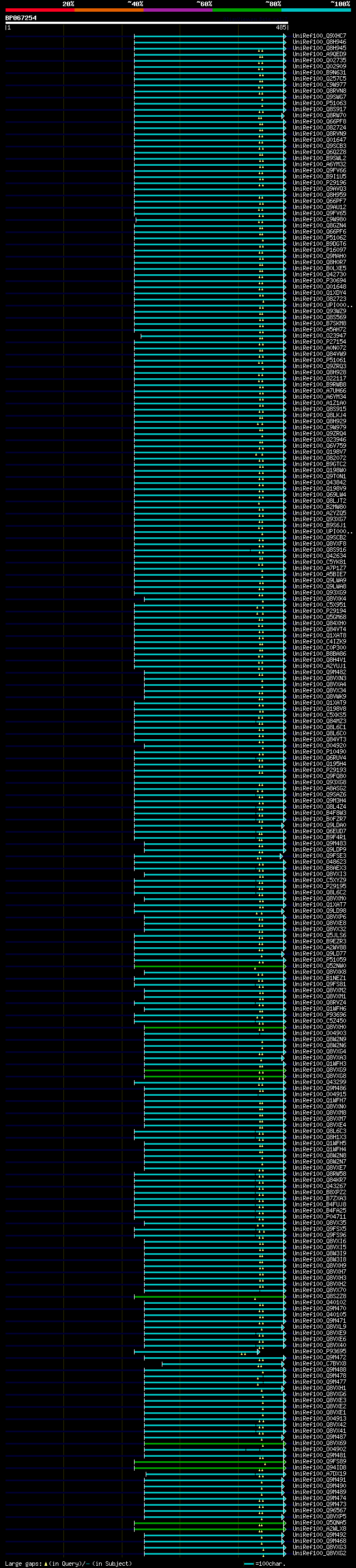This screenshot has width=356, height=1568.
Task: Select hit label UniRef100_Q52NW0
Action: click(x=319, y=966)
